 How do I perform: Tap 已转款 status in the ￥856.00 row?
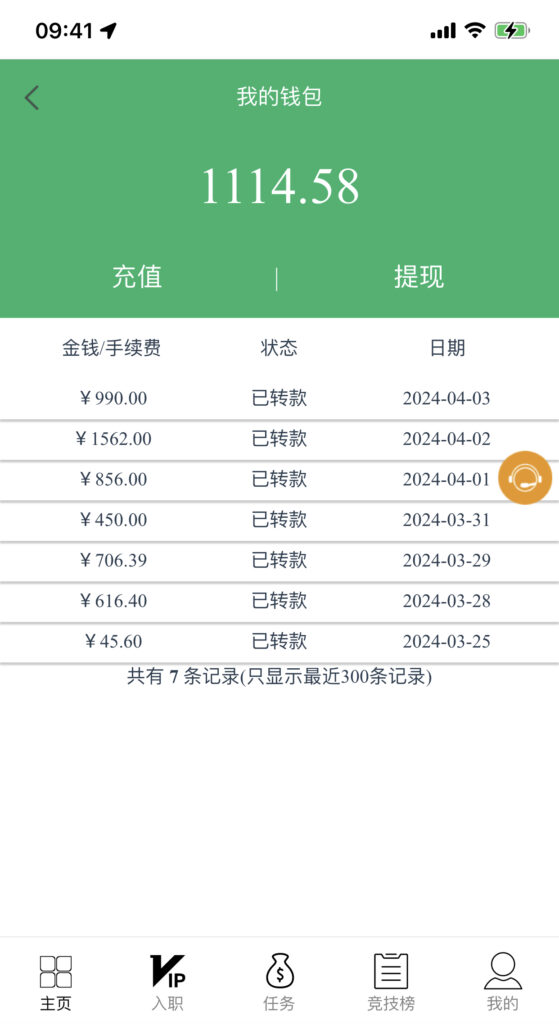280,479
